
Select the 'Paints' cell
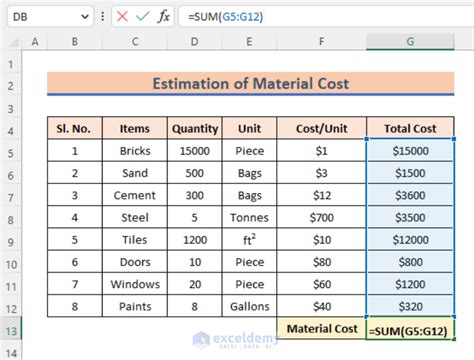click(x=135, y=306)
